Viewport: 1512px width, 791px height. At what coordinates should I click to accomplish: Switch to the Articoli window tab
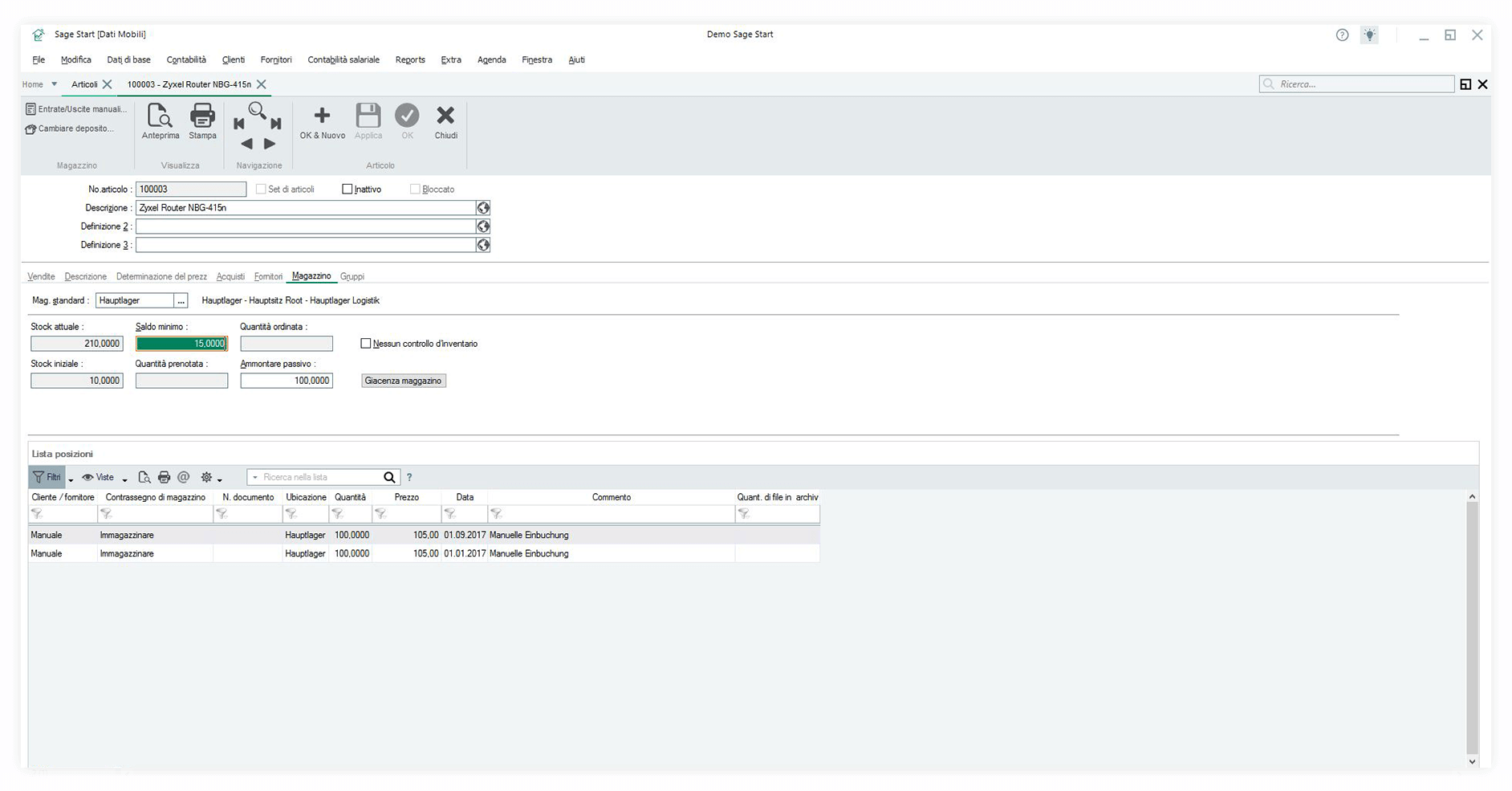point(84,84)
